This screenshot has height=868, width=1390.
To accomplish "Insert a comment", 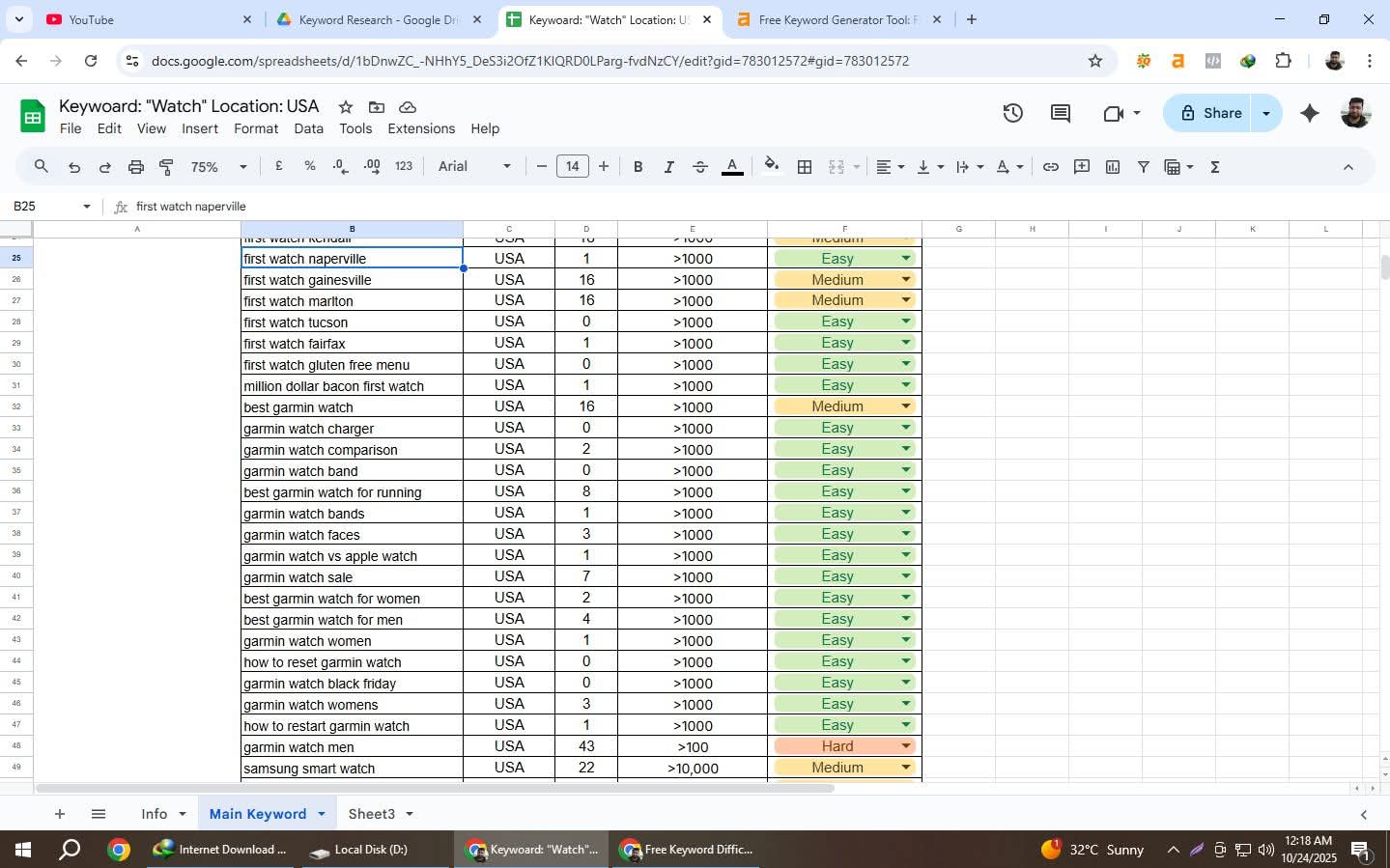I will (x=1081, y=166).
